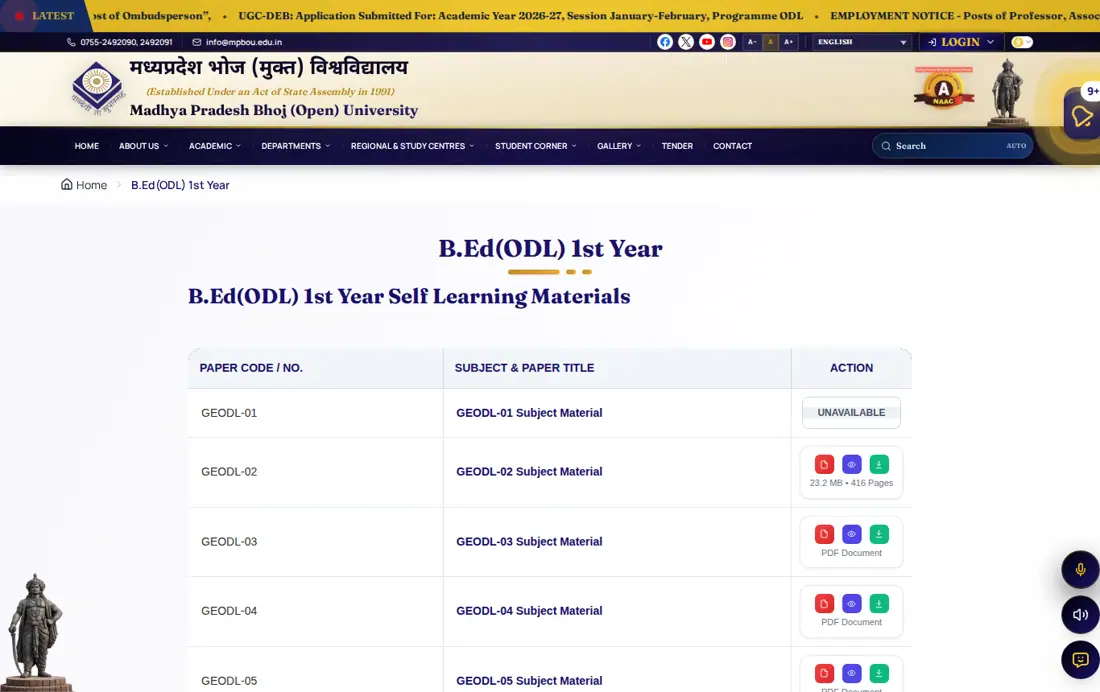The height and width of the screenshot is (692, 1100).
Task: Click info@mpbou.edu.in email link
Action: click(x=243, y=42)
